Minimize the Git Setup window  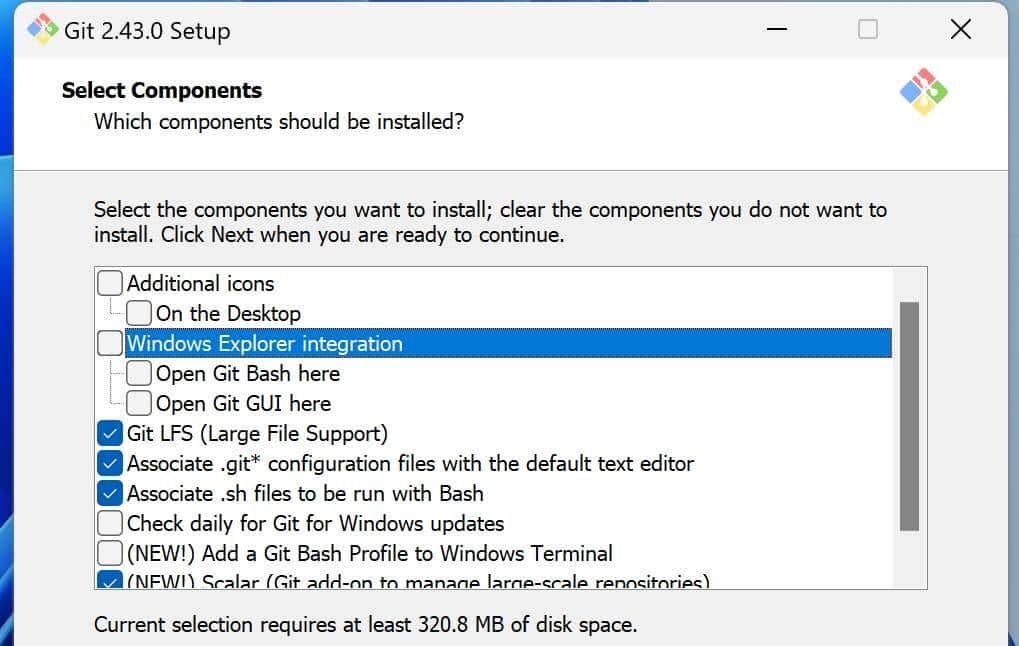pyautogui.click(x=777, y=30)
